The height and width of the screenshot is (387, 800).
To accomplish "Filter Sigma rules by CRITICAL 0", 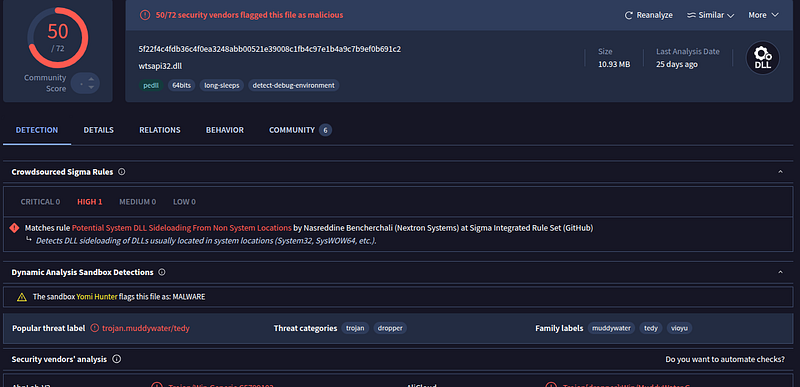I will pyautogui.click(x=40, y=202).
